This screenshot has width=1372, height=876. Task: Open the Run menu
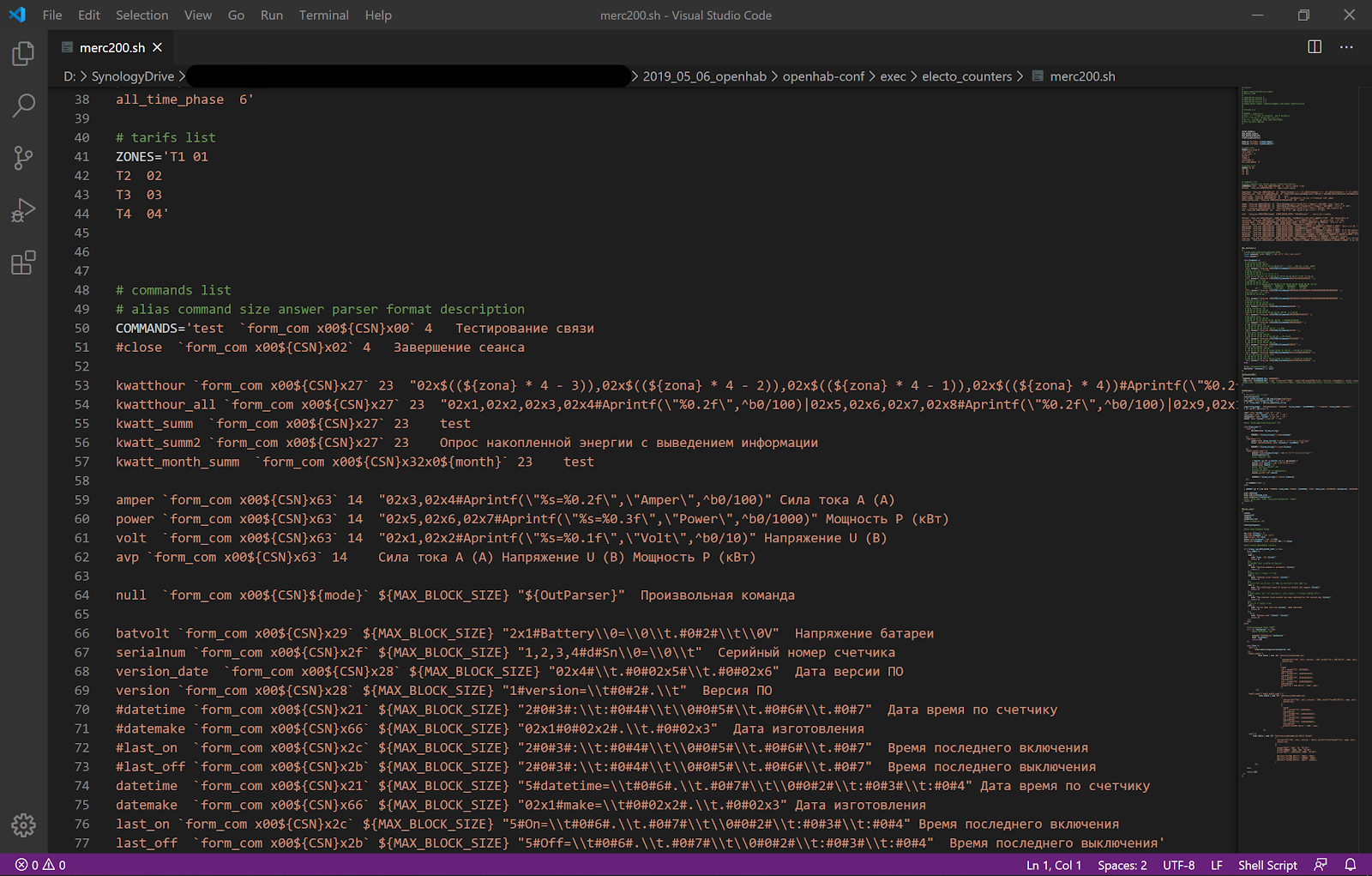[272, 15]
